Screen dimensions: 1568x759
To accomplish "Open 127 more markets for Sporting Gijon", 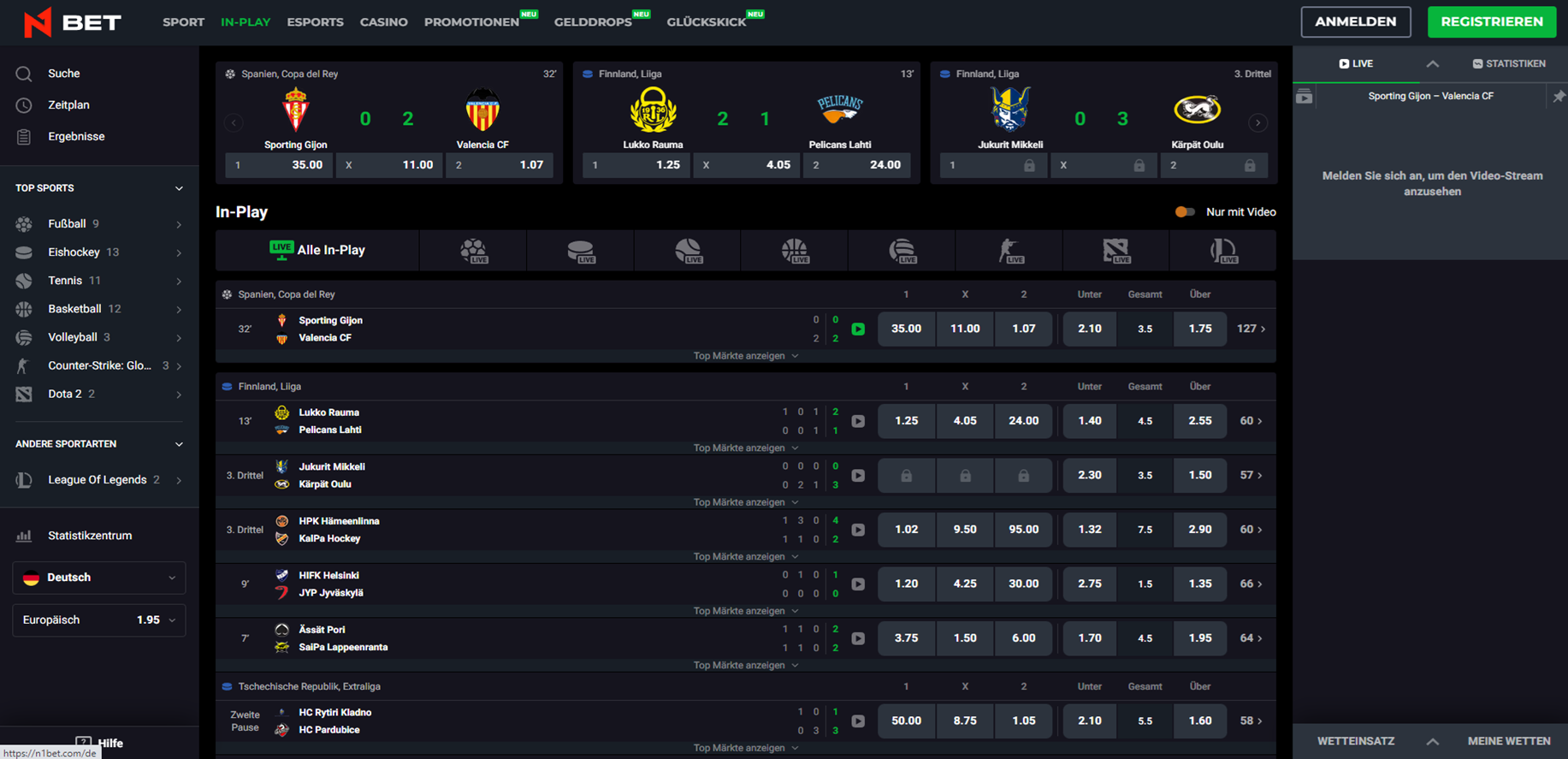I will [x=1251, y=329].
